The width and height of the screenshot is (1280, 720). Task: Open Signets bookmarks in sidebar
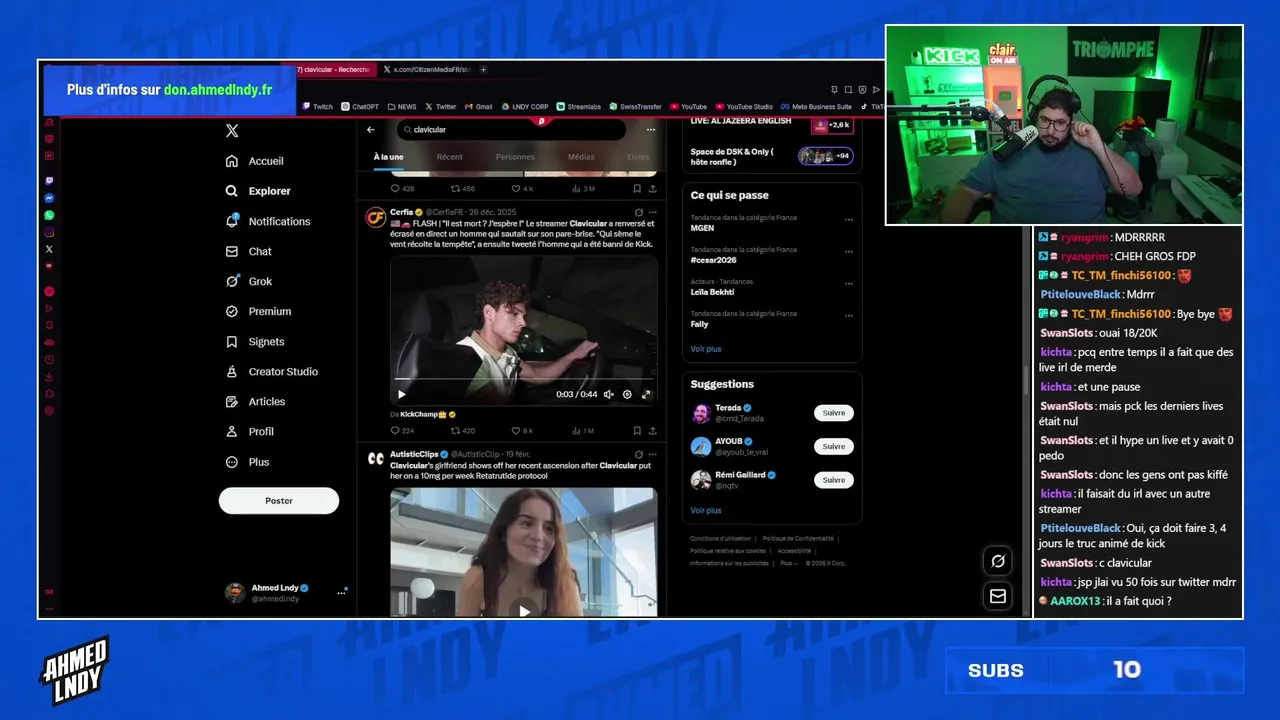(x=255, y=341)
